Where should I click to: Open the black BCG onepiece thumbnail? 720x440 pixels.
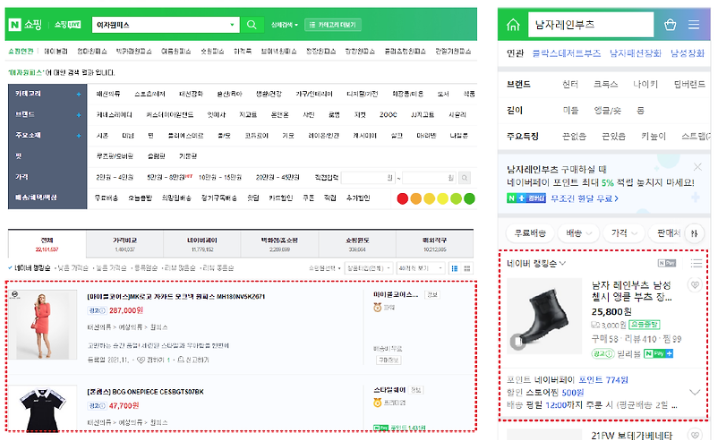coord(42,409)
